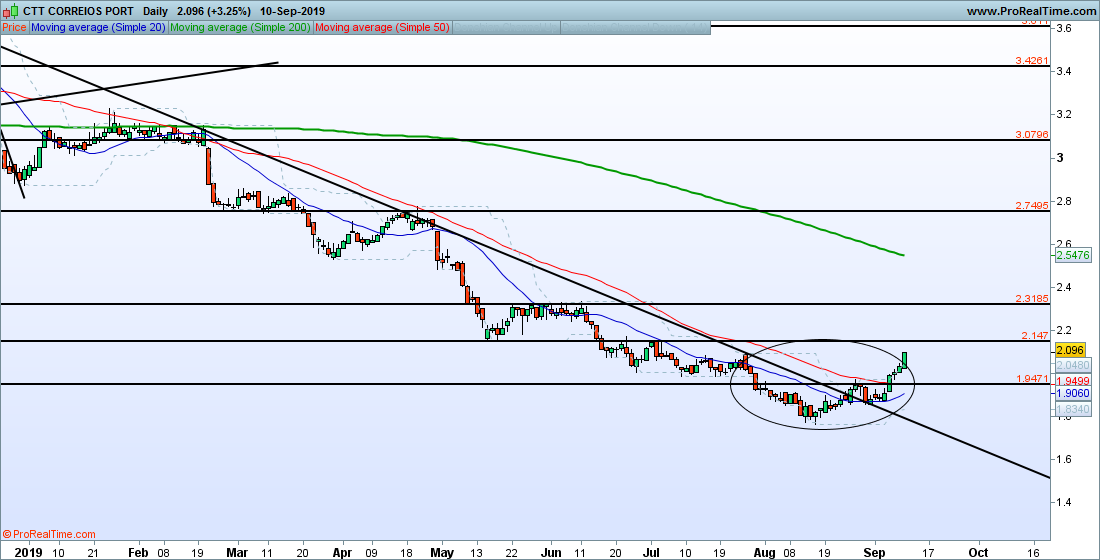1100x560 pixels.
Task: Open the www.ProRealTime.com link
Action: [x=1030, y=11]
